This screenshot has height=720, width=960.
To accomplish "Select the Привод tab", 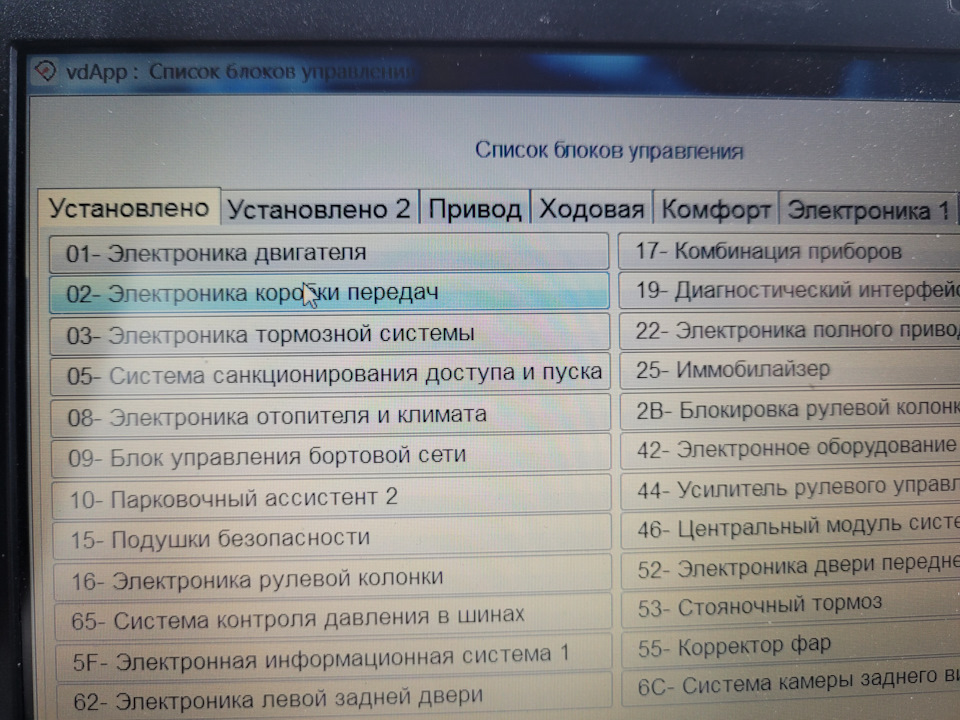I will tap(475, 209).
